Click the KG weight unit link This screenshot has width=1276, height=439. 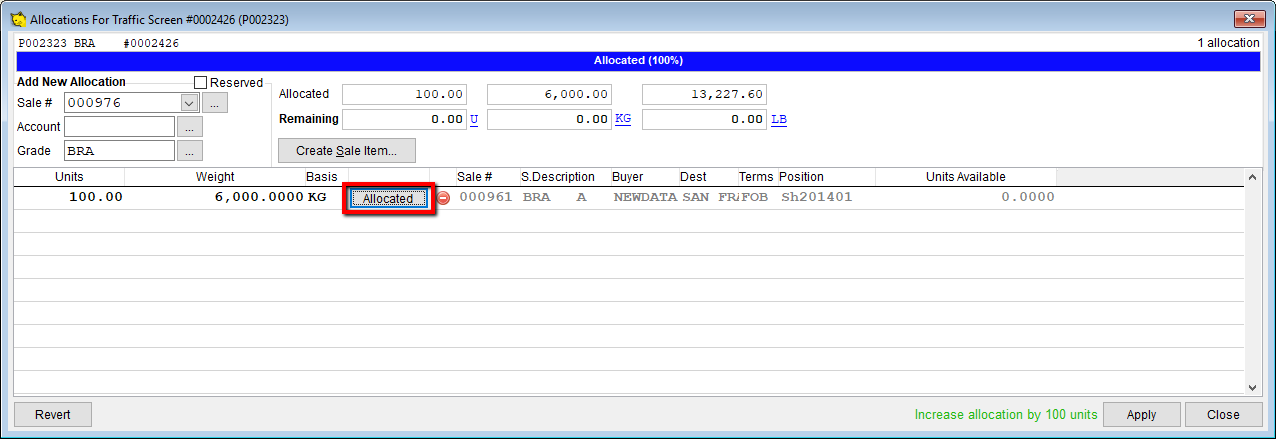(623, 119)
